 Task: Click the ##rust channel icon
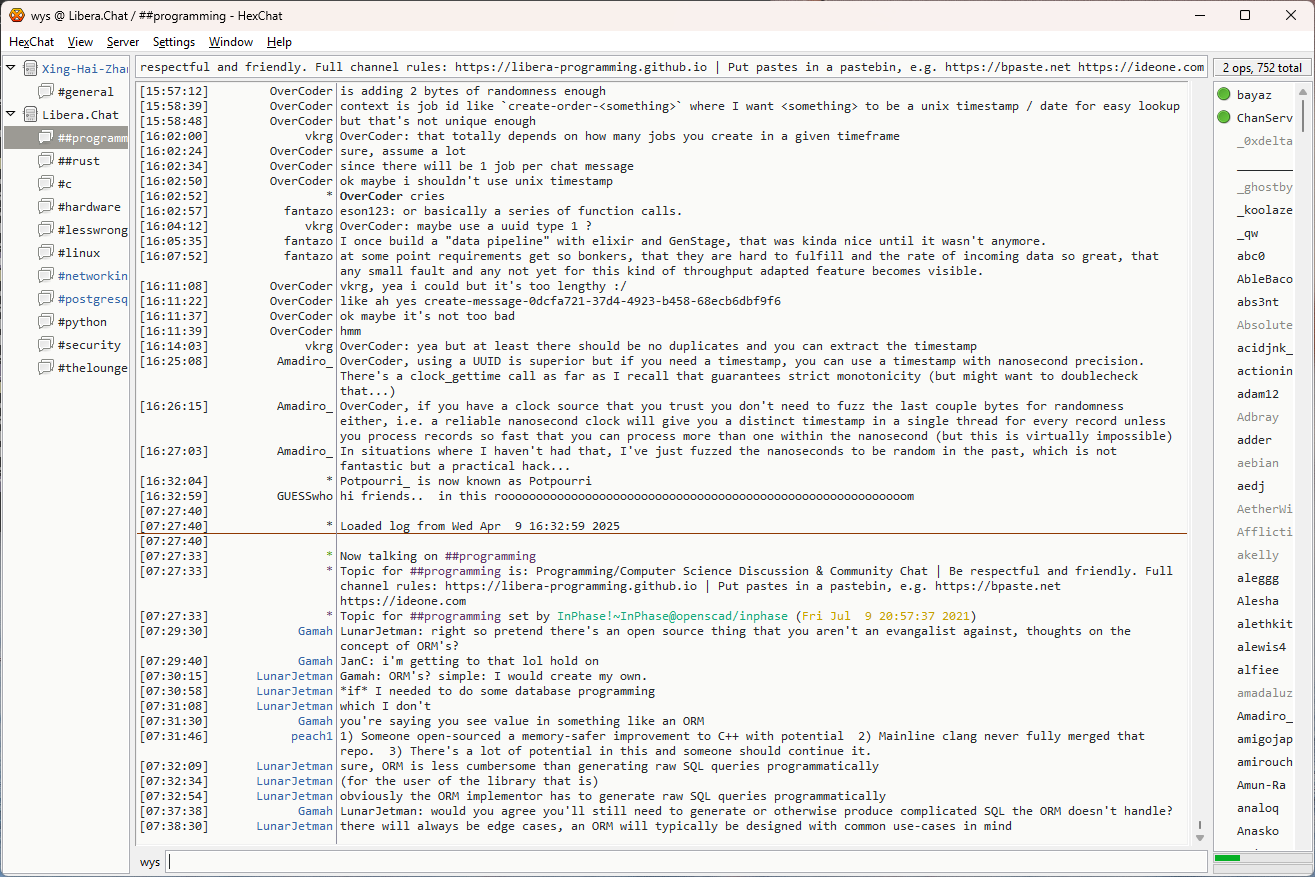[46, 161]
